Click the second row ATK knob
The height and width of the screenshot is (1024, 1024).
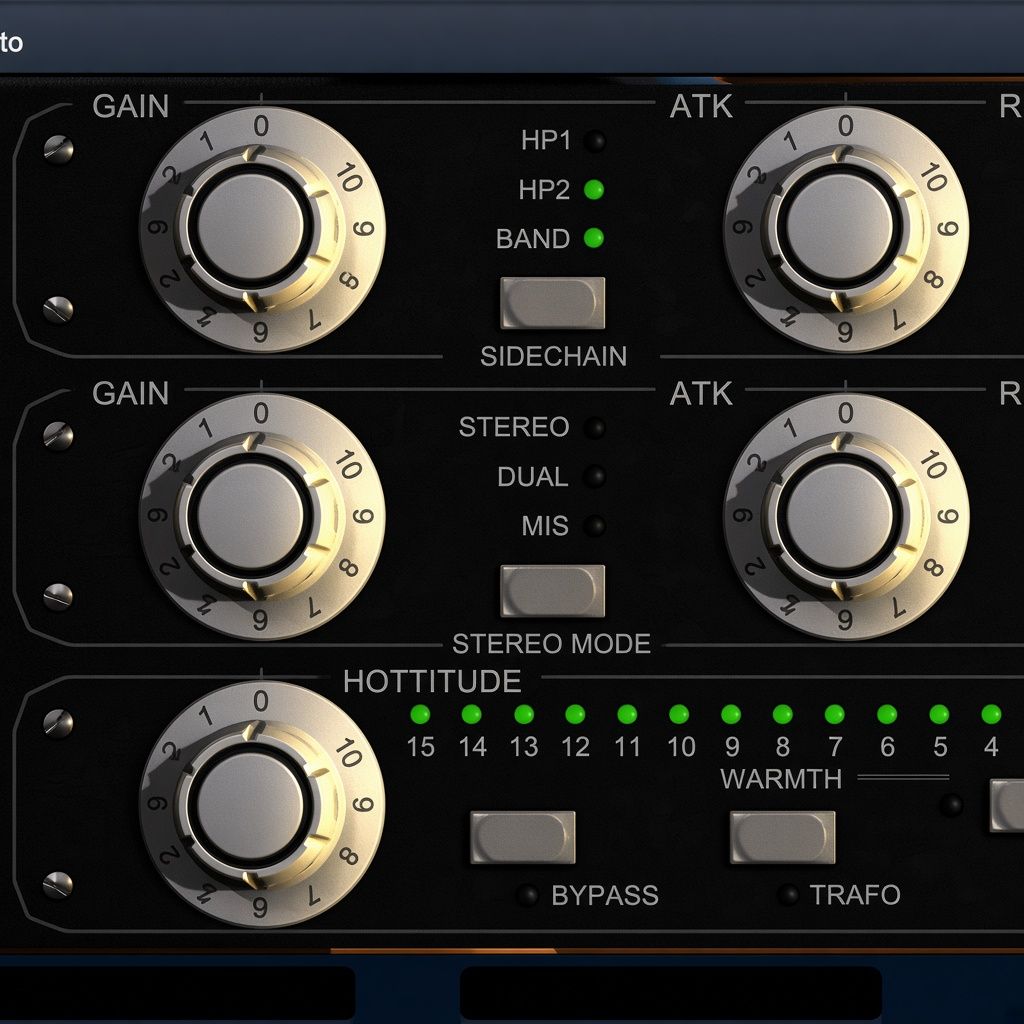(x=846, y=517)
